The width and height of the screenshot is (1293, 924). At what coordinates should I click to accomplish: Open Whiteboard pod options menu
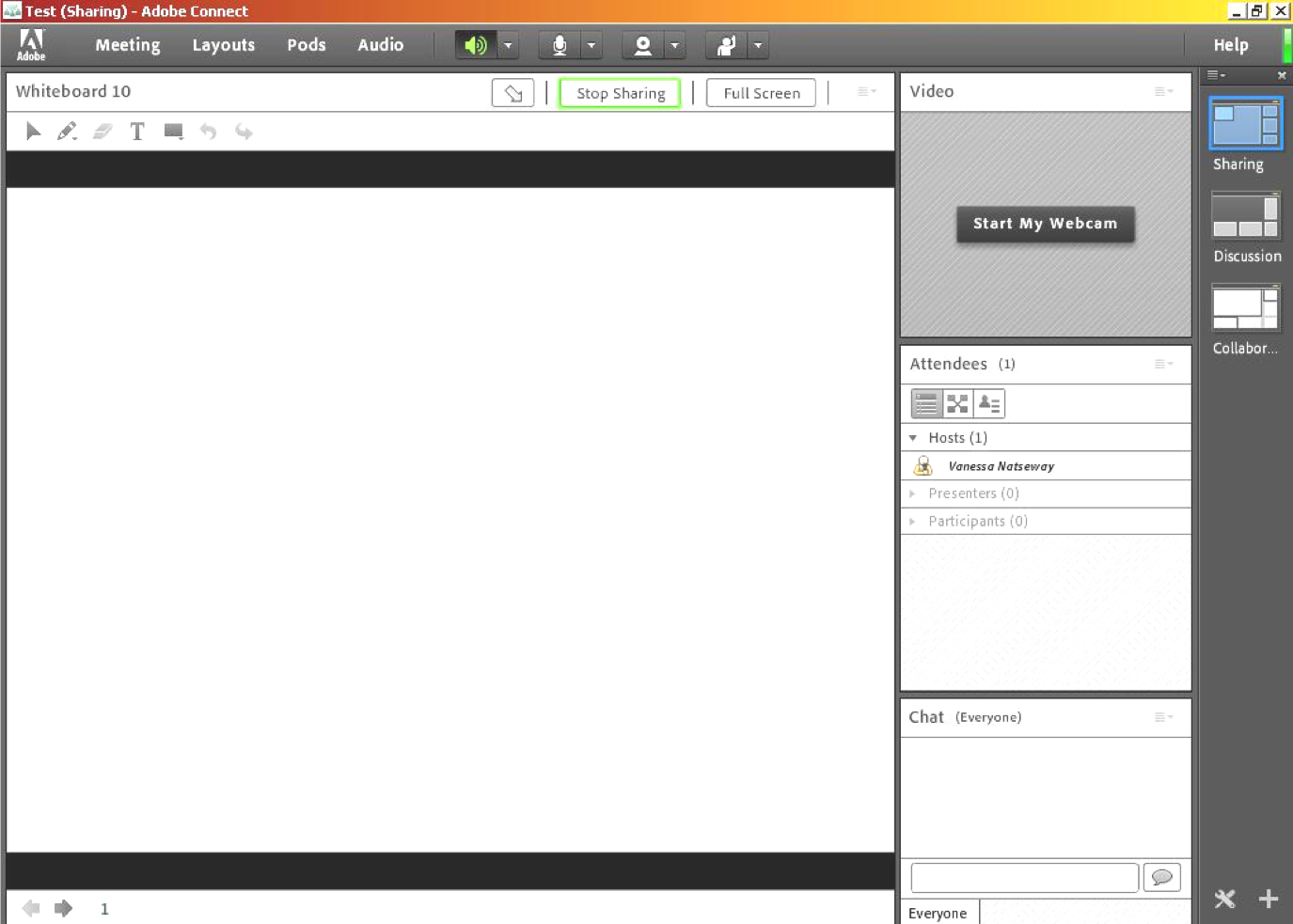coord(867,91)
